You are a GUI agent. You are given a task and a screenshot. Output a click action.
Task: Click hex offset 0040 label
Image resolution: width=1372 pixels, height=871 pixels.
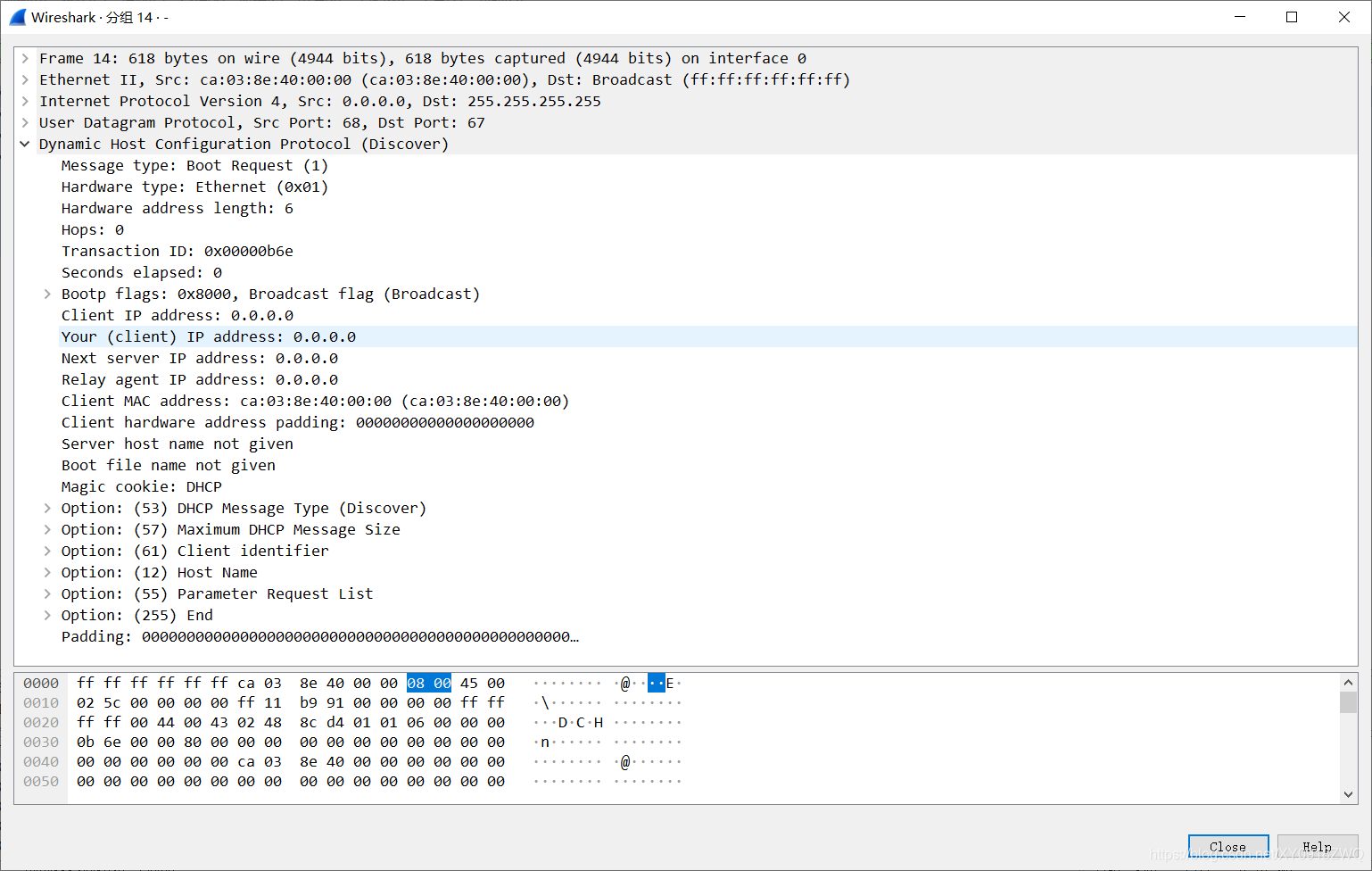pyautogui.click(x=41, y=761)
